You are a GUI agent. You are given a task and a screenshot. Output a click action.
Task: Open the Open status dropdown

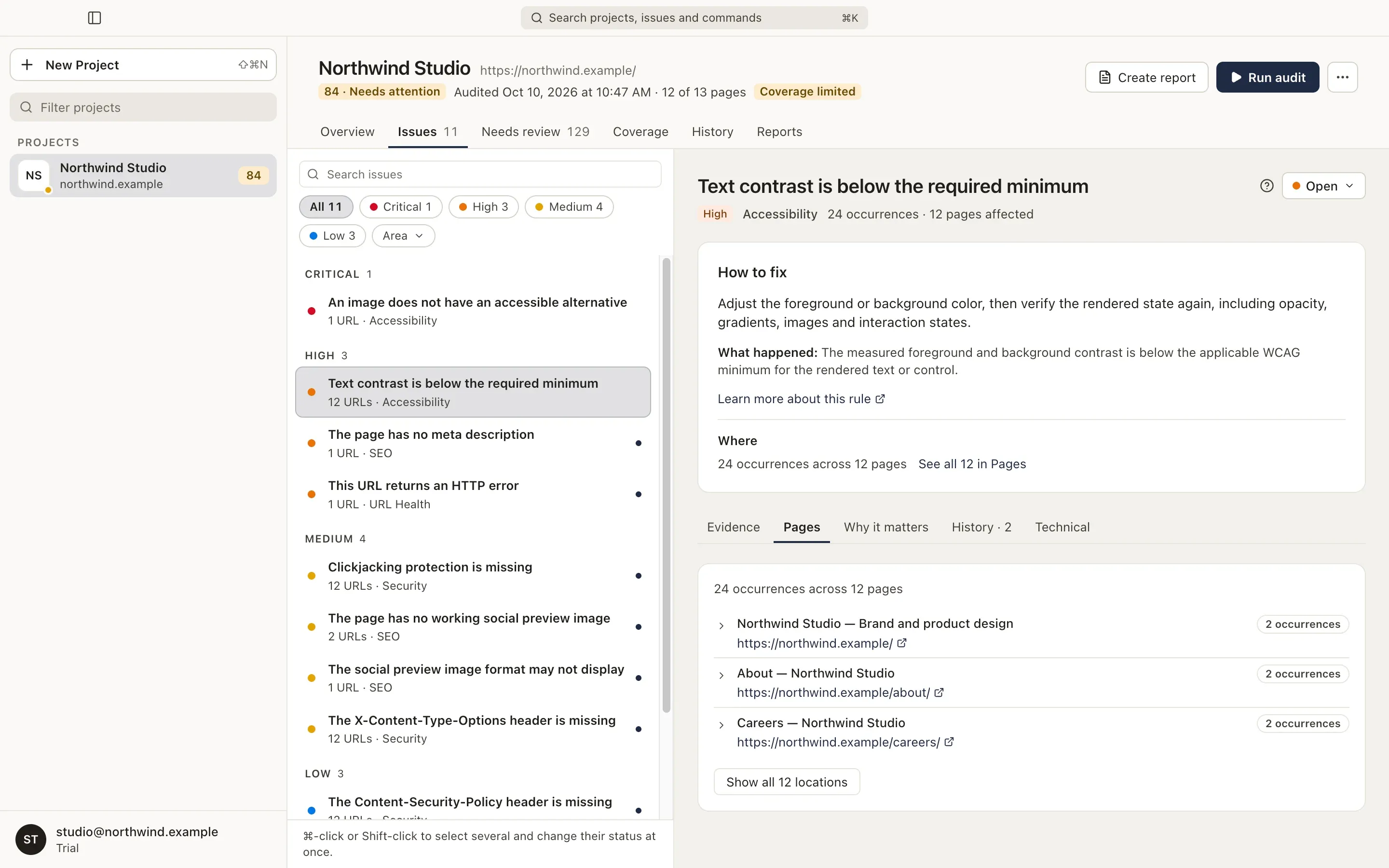pos(1323,186)
